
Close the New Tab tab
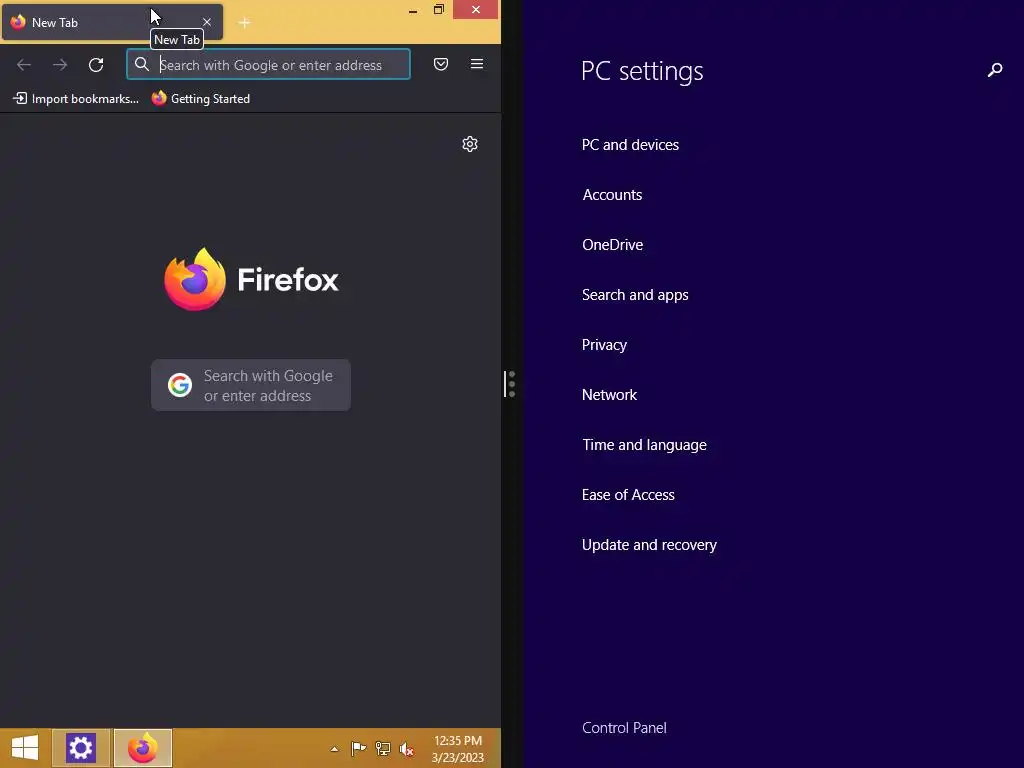[x=207, y=22]
